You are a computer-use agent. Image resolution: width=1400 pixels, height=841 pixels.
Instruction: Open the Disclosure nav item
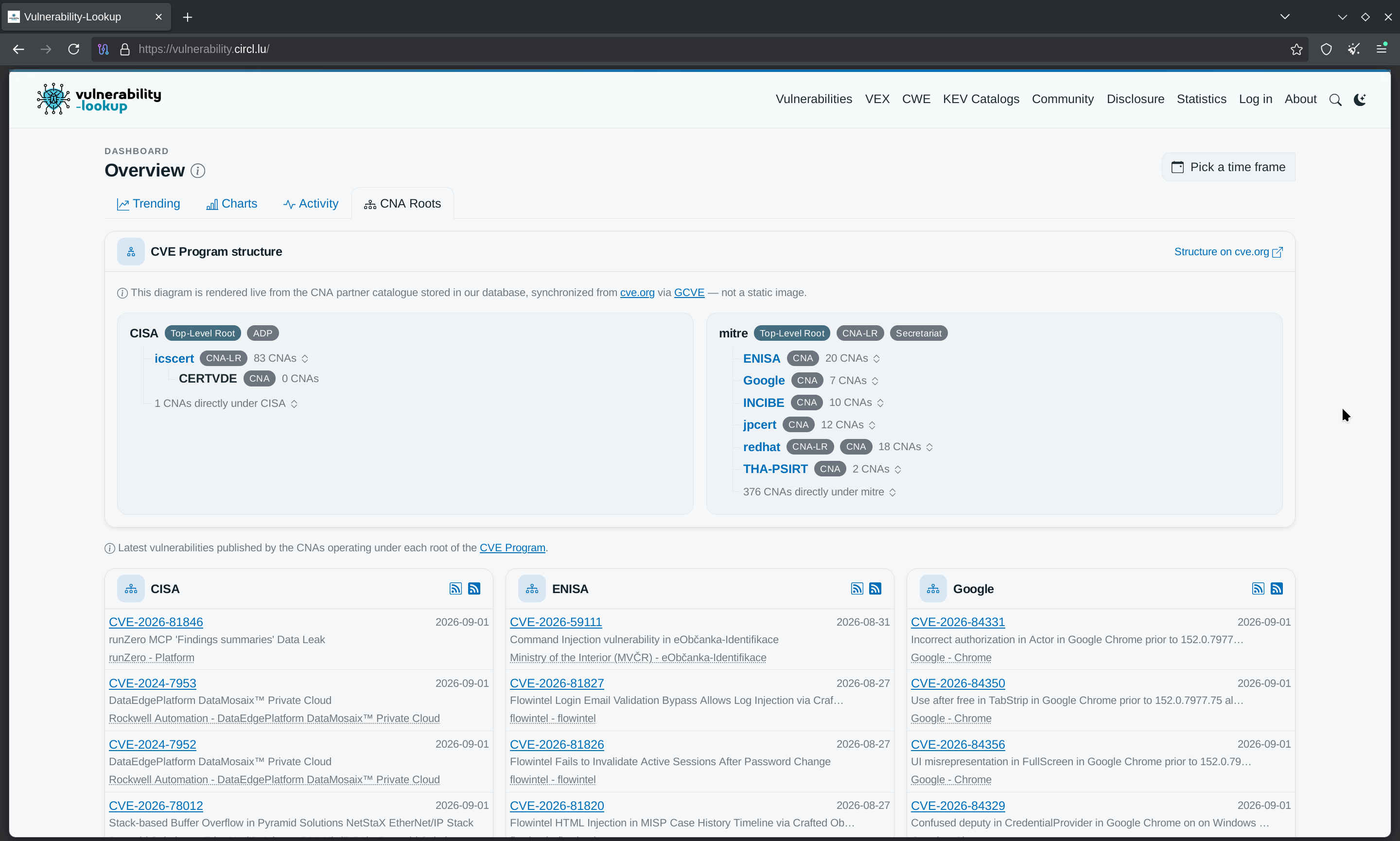coord(1136,99)
